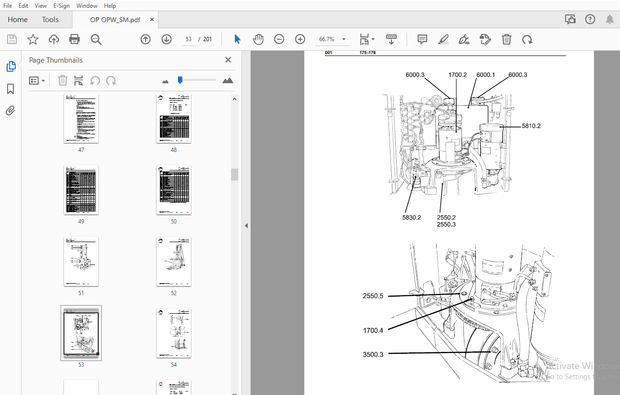Upload file to cloud icon
The height and width of the screenshot is (395, 620).
click(x=54, y=39)
